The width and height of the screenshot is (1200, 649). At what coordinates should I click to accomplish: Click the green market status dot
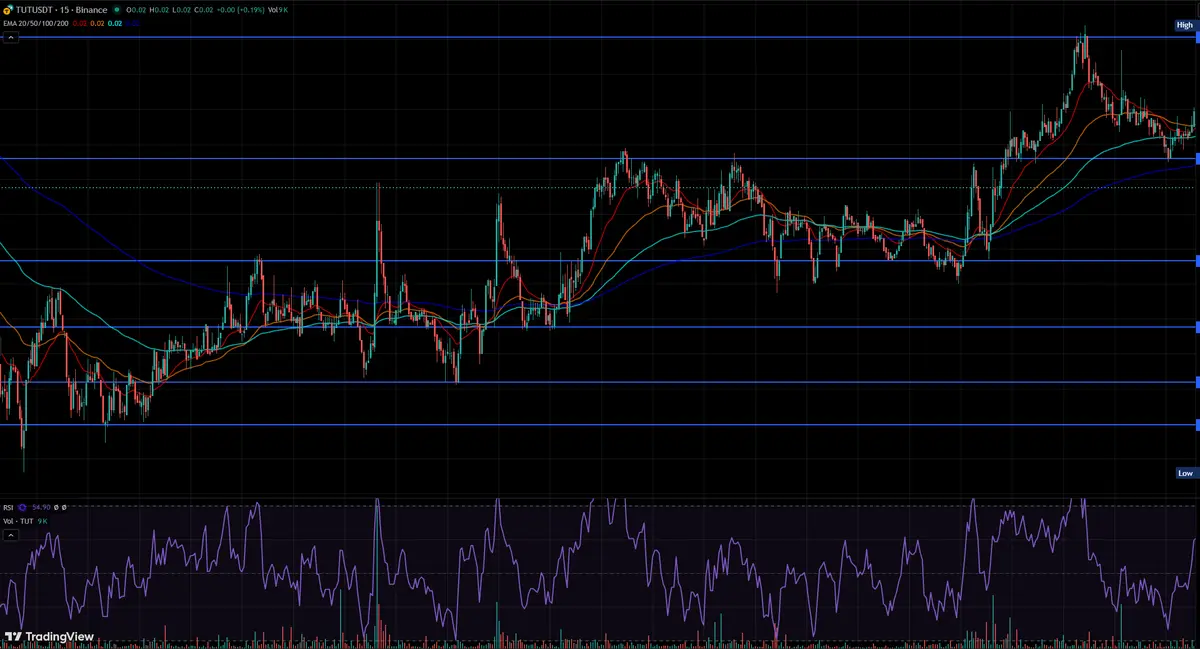[x=116, y=10]
